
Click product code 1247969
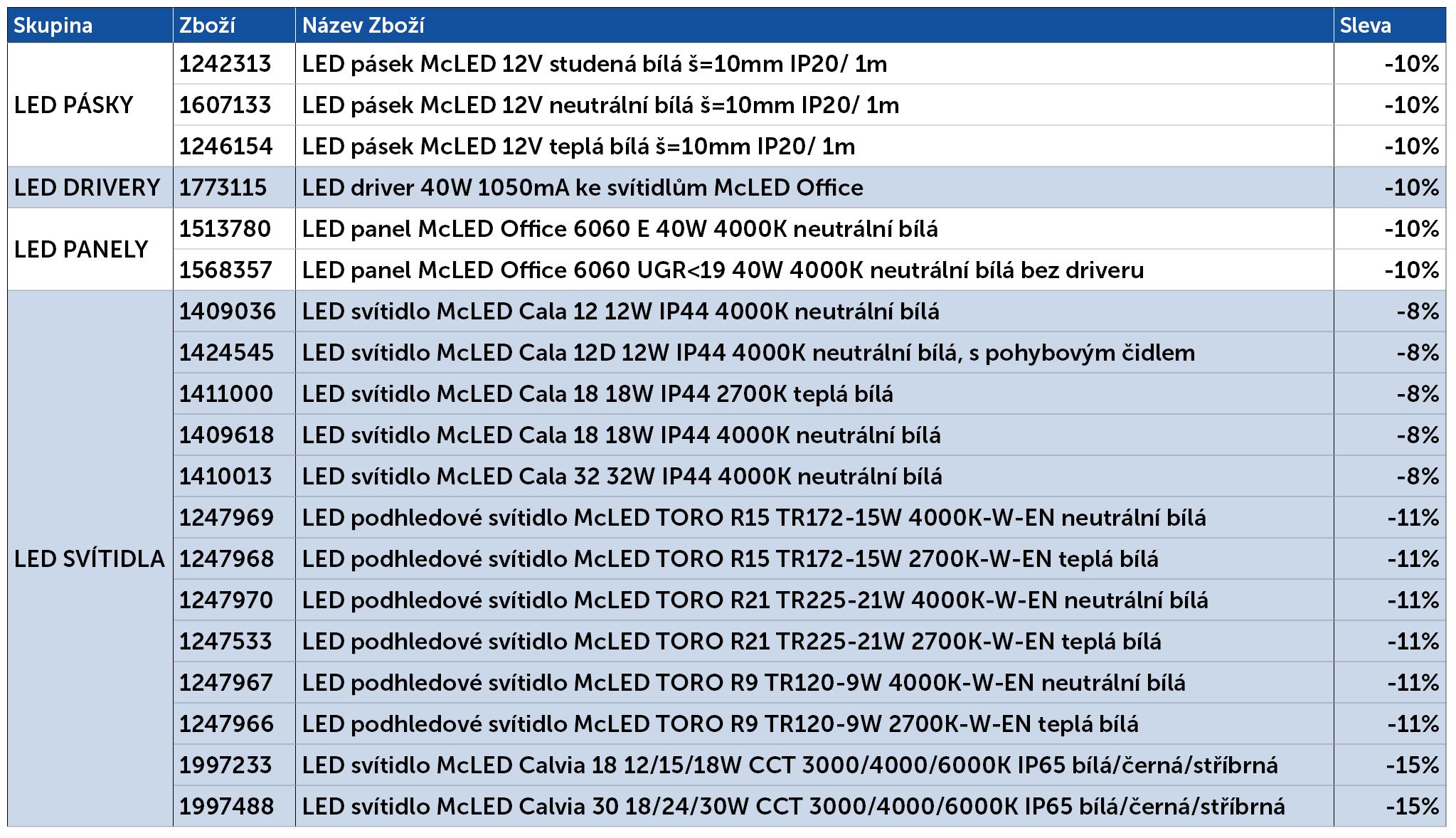[x=226, y=518]
